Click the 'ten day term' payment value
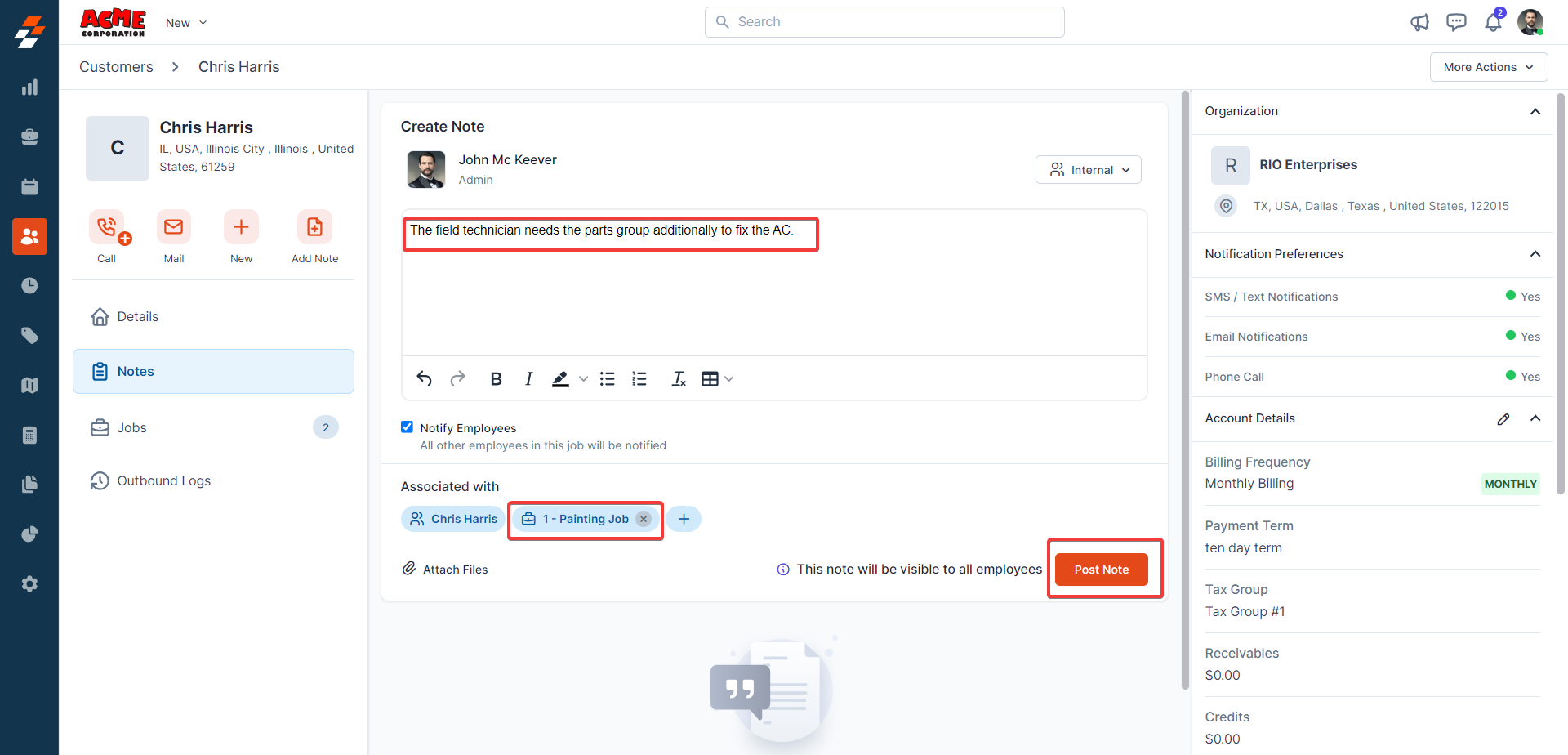 pyautogui.click(x=1243, y=548)
